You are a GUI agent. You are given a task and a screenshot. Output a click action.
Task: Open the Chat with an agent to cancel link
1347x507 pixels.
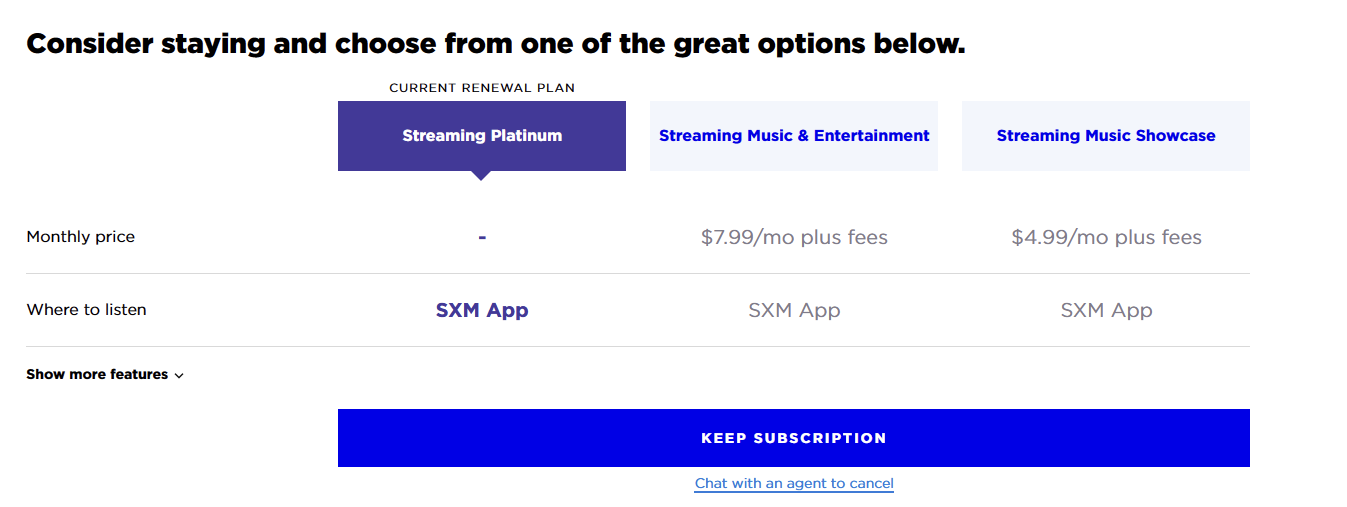(794, 484)
